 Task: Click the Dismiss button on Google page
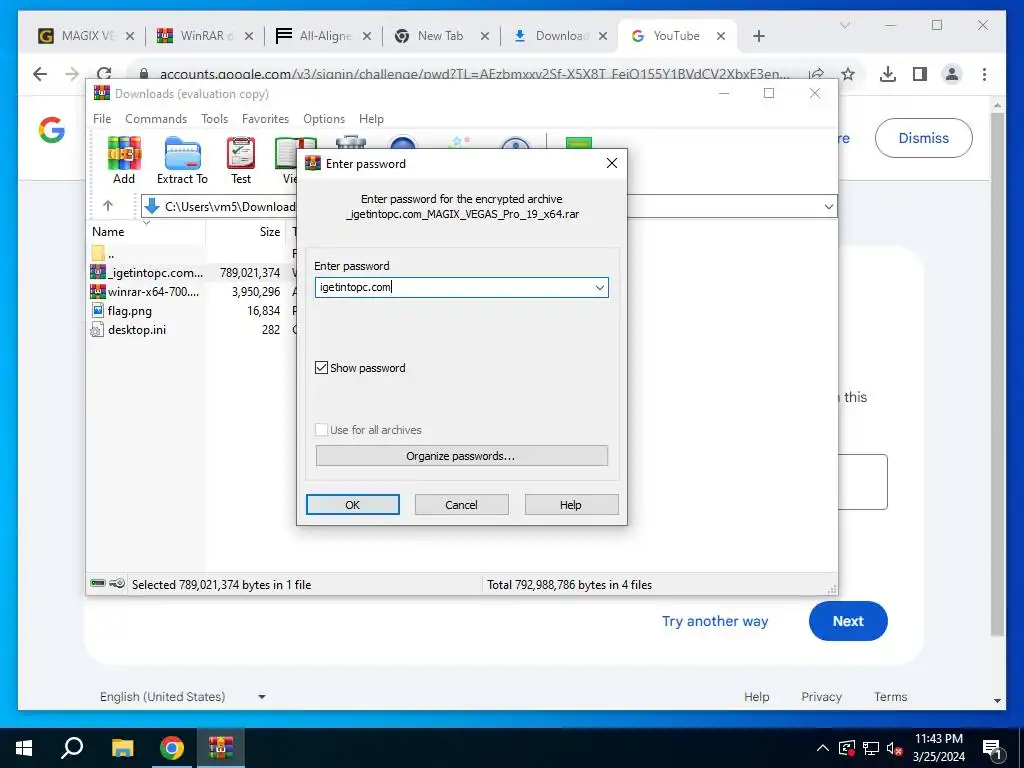[x=923, y=138]
